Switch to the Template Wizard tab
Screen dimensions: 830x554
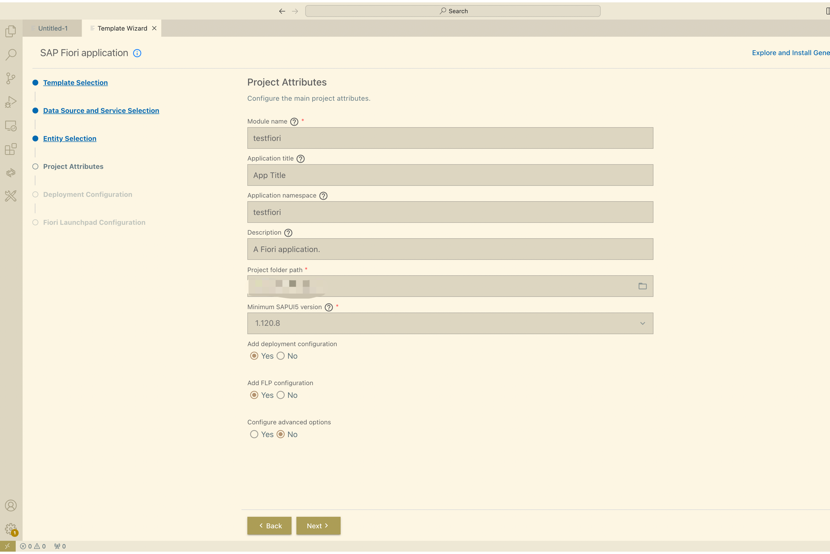(121, 29)
